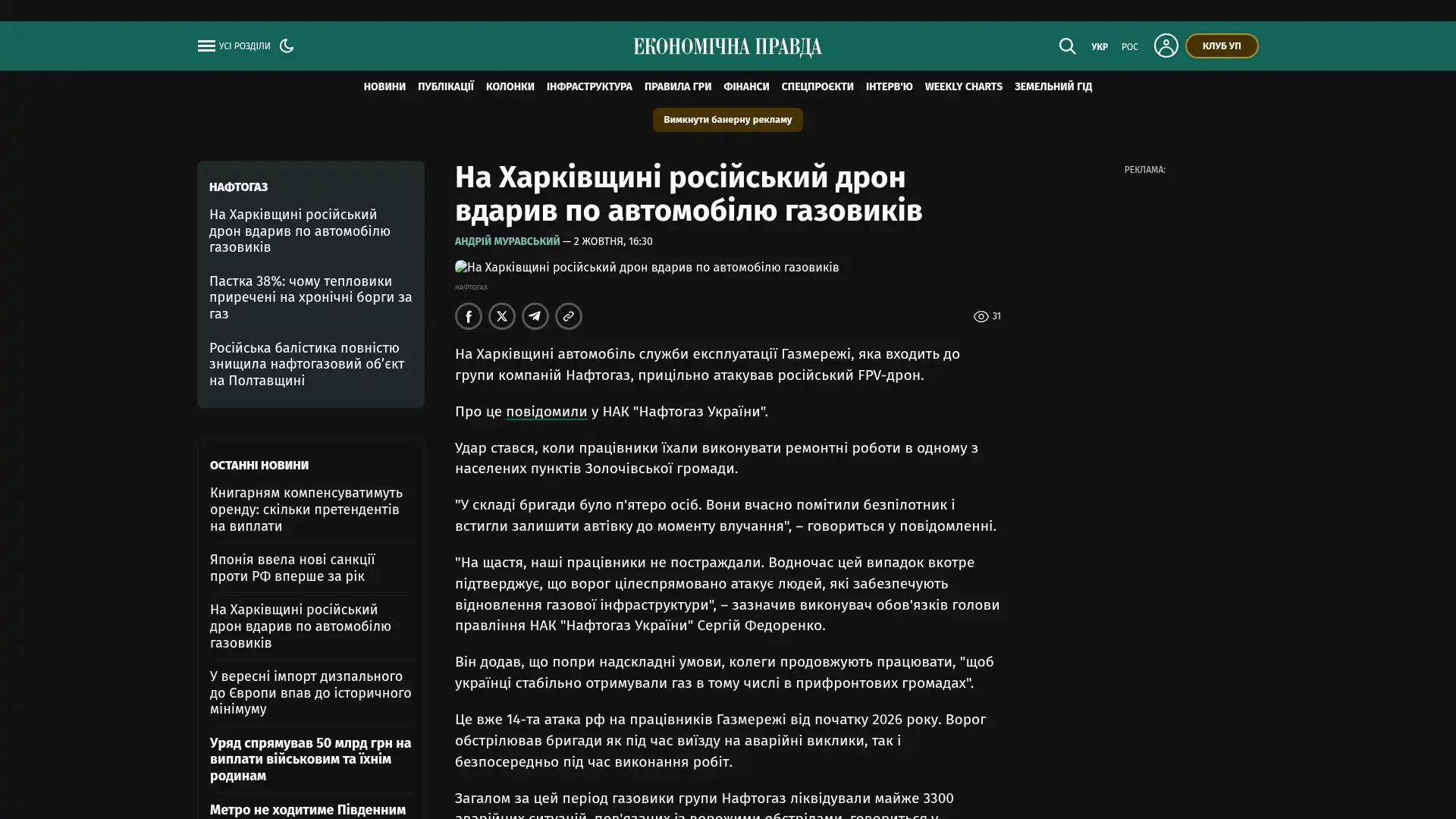Image resolution: width=1456 pixels, height=819 pixels.
Task: Switch language to УКР
Action: [1100, 47]
